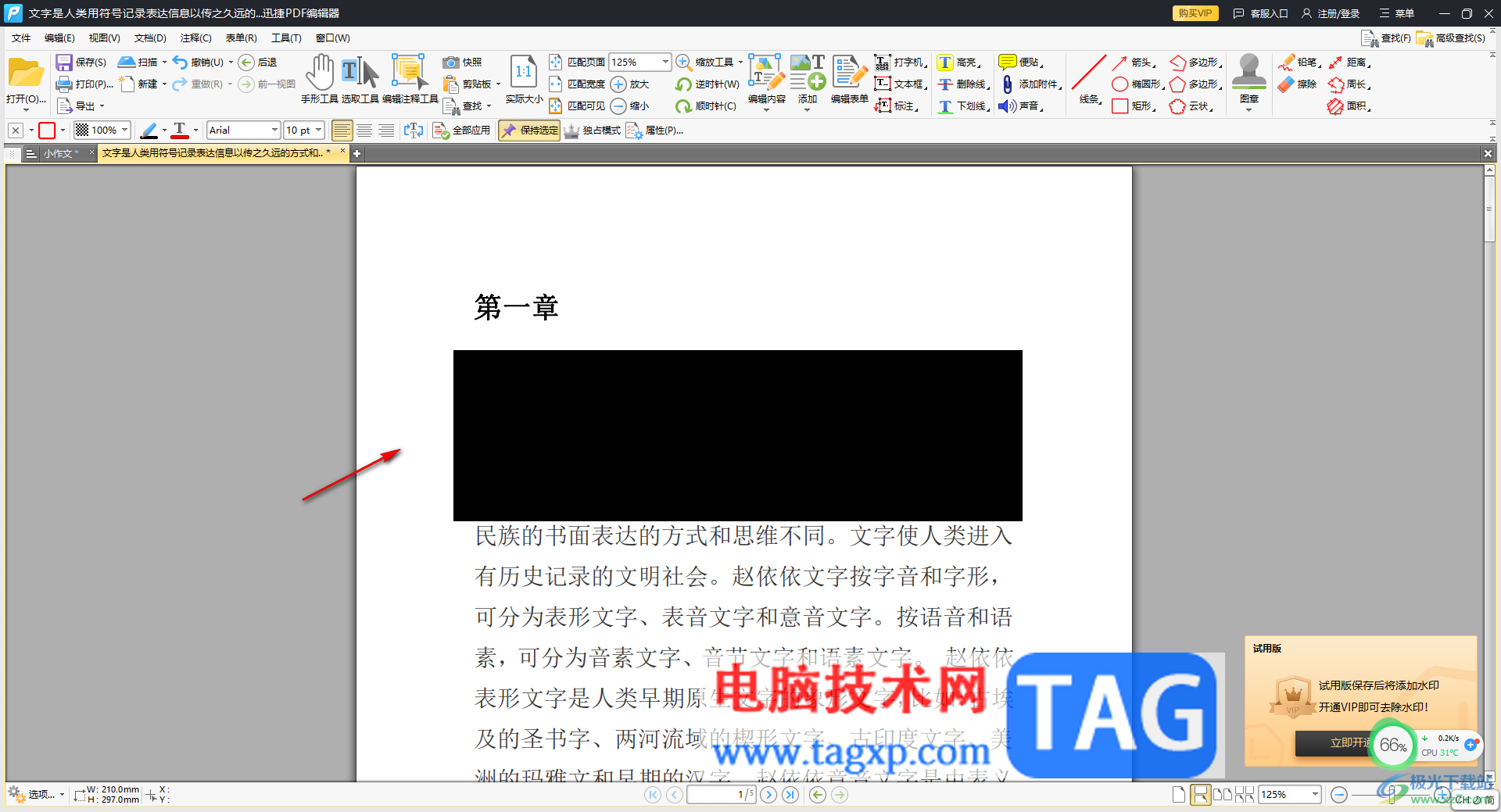Toggle Keep Selected (保持选定)
This screenshot has width=1501, height=812.
tap(529, 131)
